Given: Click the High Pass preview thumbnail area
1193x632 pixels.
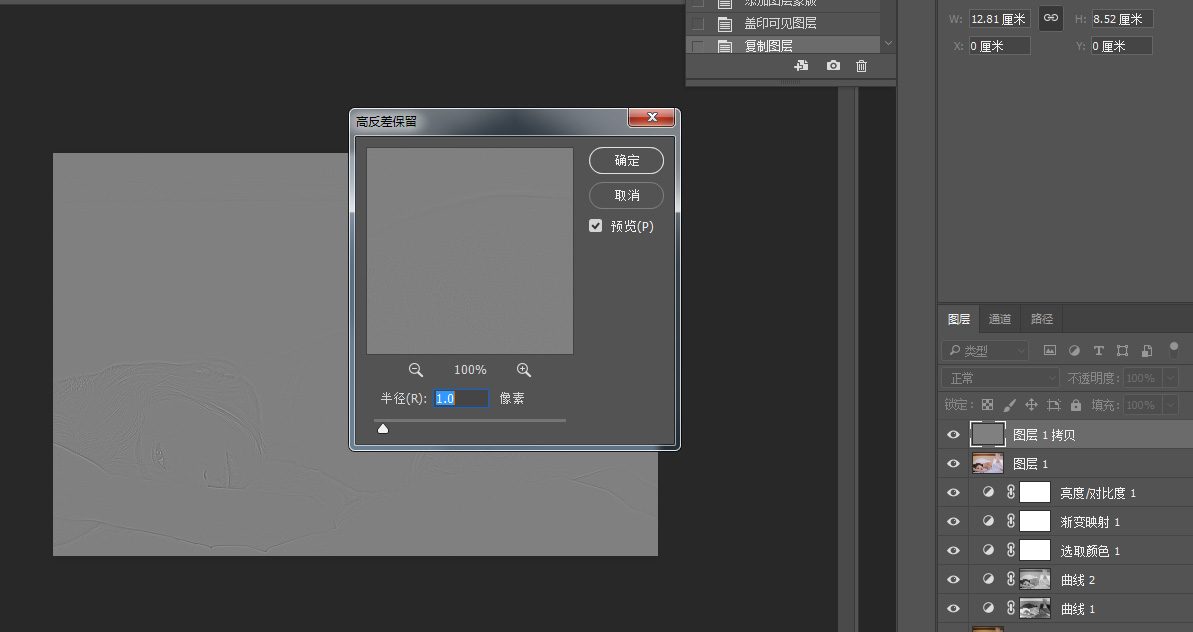Looking at the screenshot, I should coord(469,251).
